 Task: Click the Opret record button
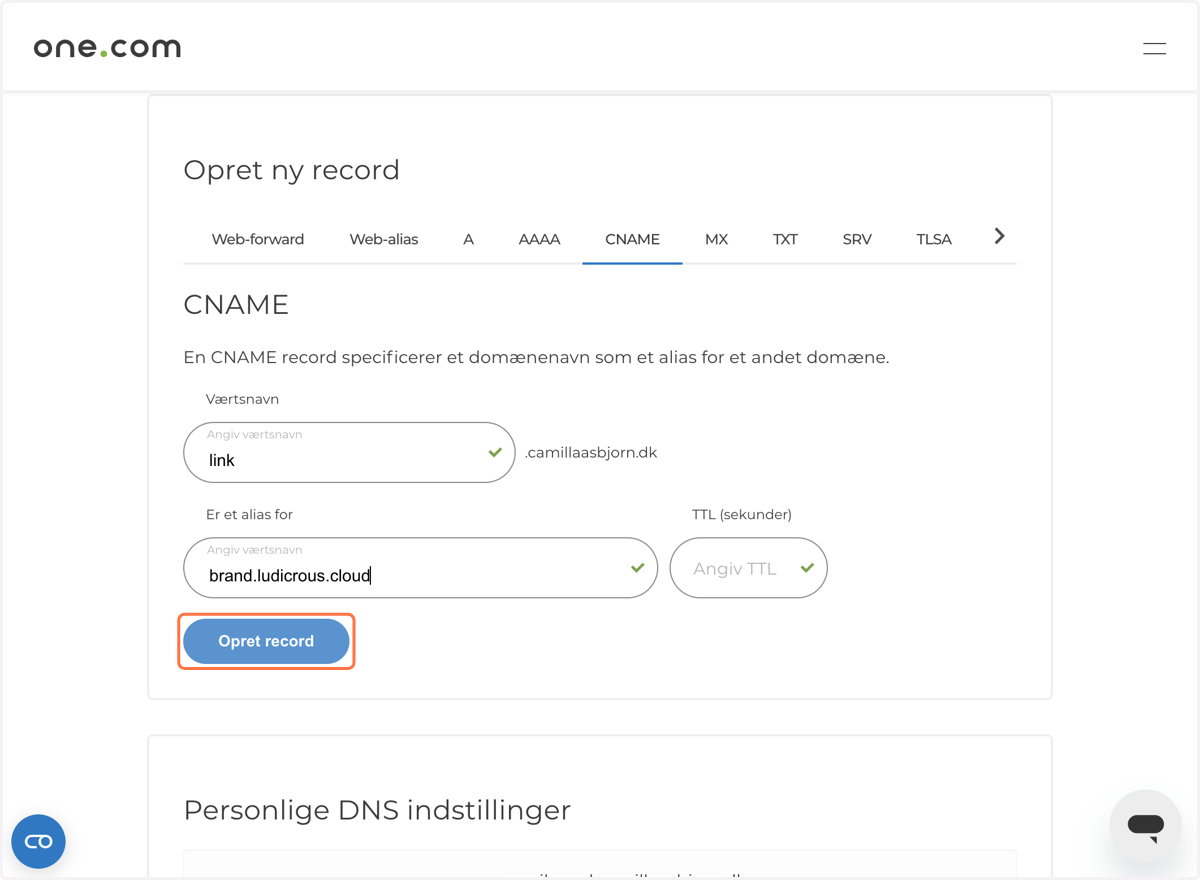tap(266, 641)
